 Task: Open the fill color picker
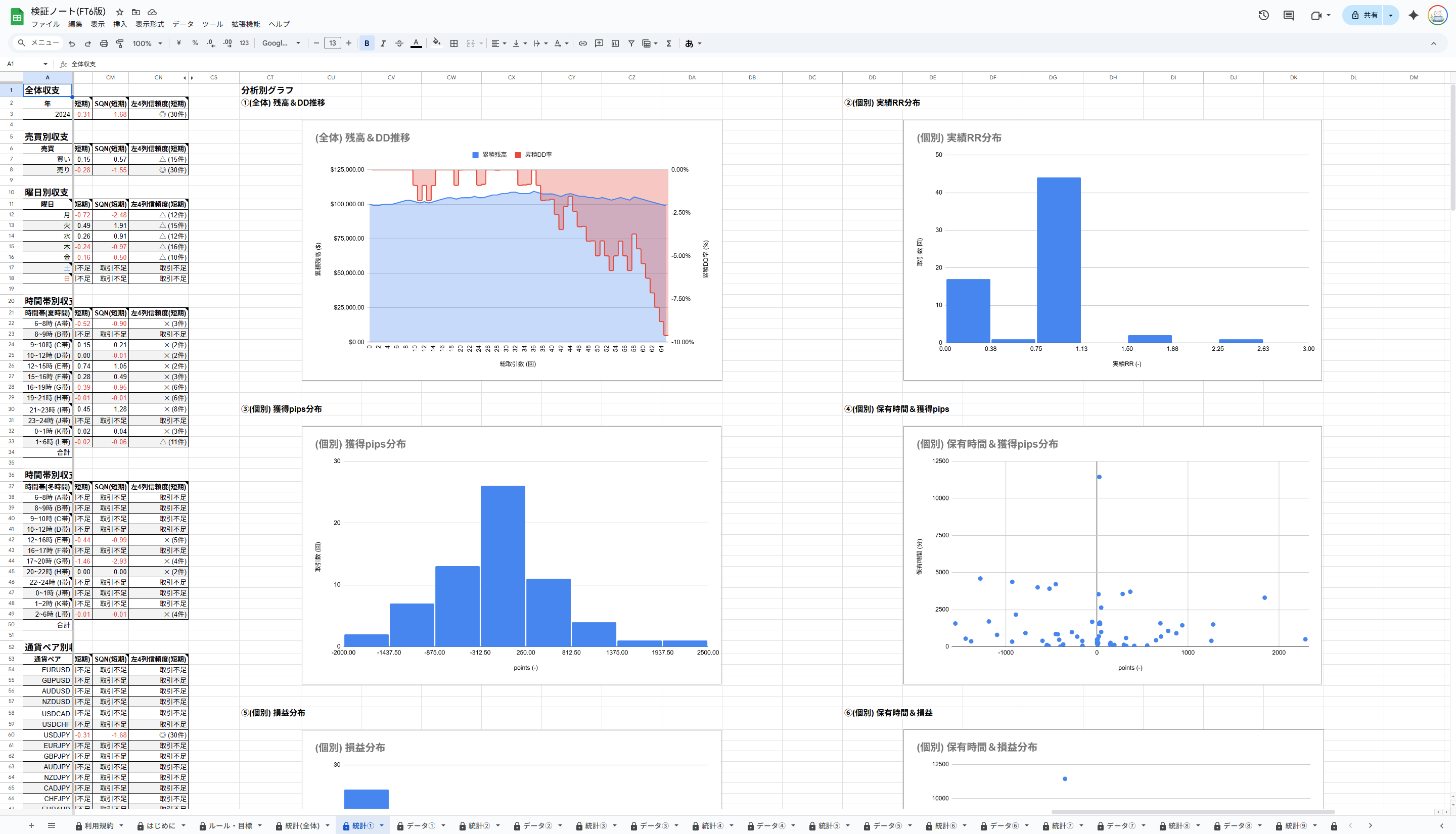point(437,43)
